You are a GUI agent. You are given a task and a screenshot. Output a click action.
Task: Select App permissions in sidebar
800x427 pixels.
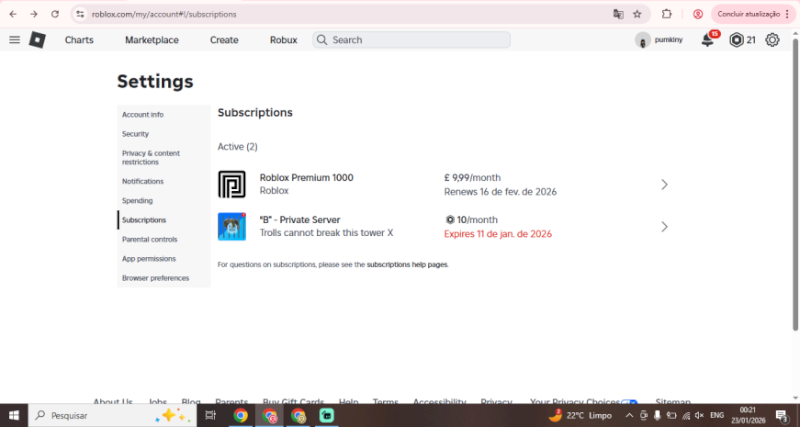point(164,259)
